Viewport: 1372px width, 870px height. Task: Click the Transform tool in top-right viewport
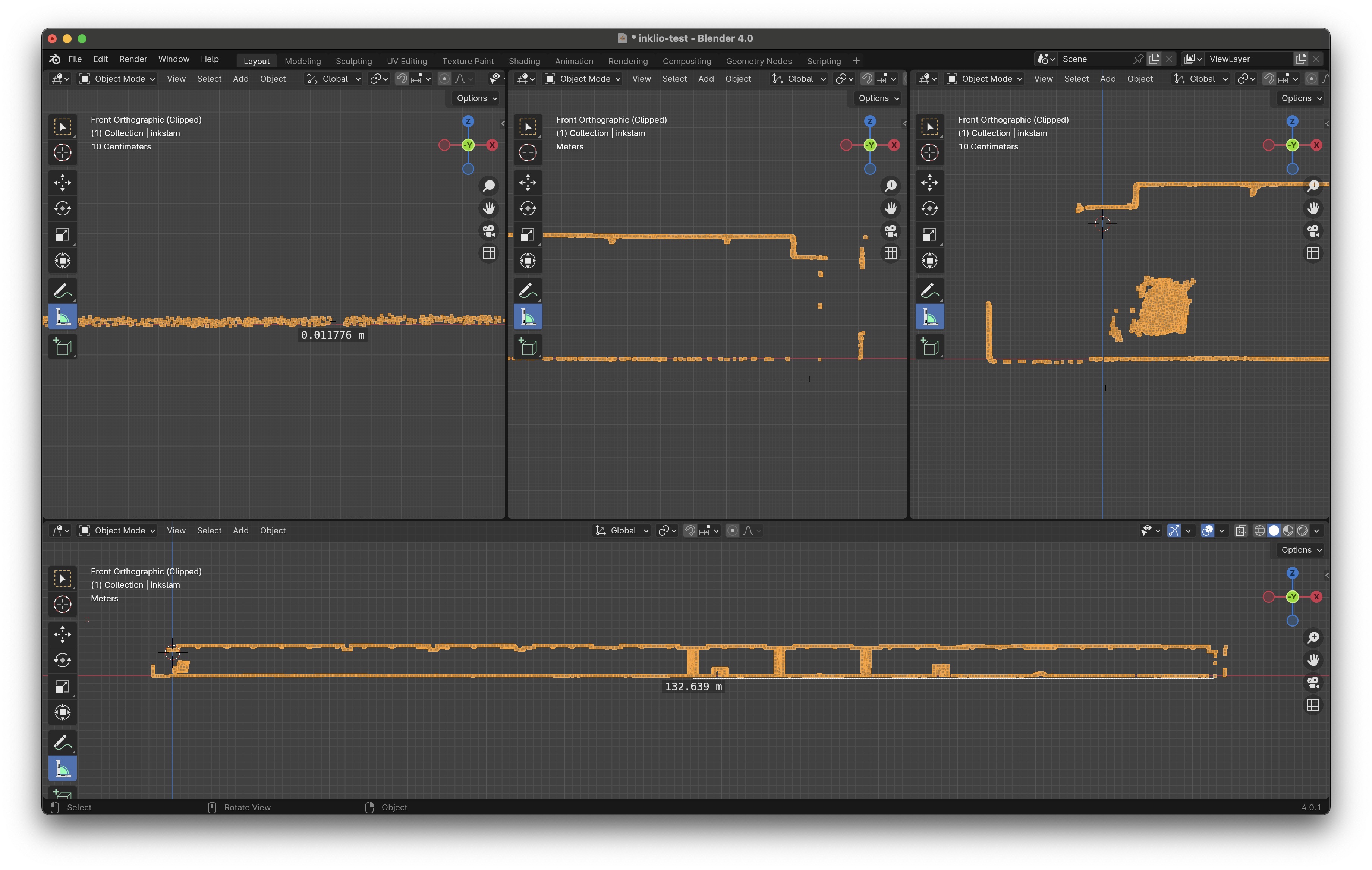tap(929, 261)
